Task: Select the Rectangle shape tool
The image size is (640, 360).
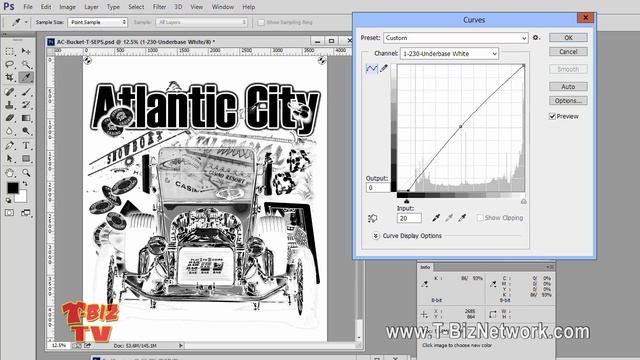Action: pyautogui.click(x=26, y=158)
